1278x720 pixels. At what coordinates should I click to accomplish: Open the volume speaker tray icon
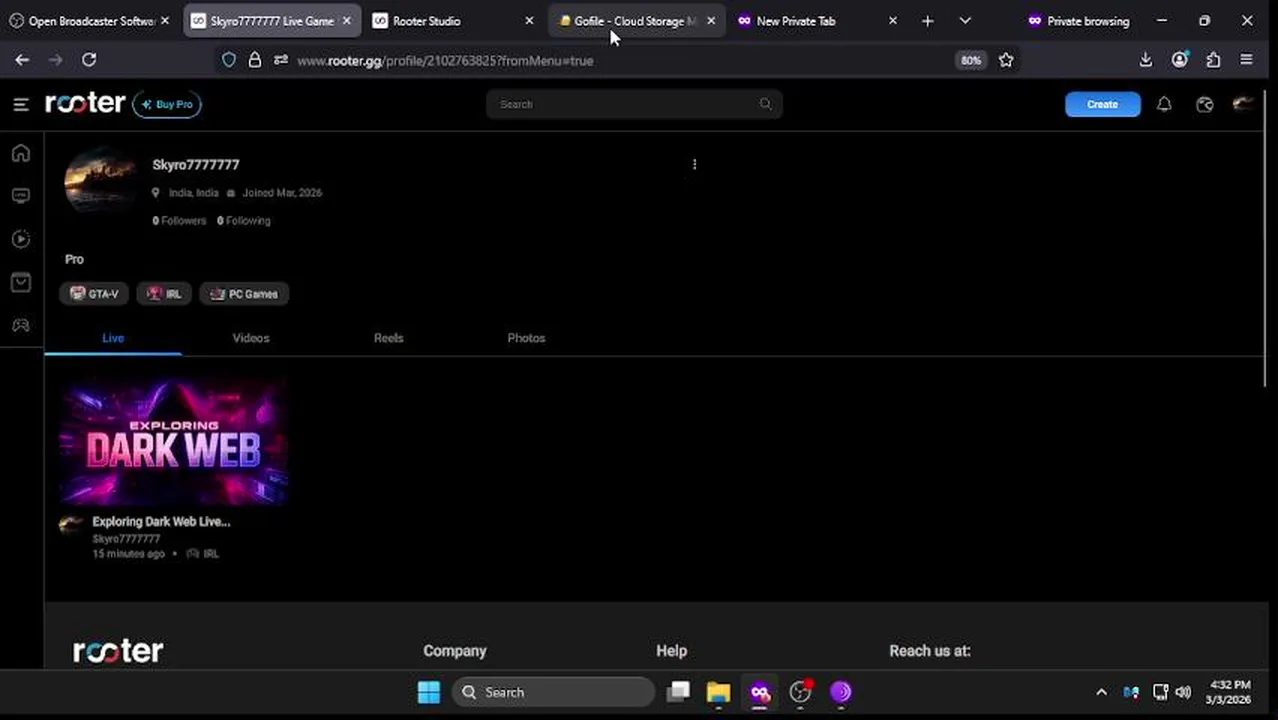tap(1183, 692)
